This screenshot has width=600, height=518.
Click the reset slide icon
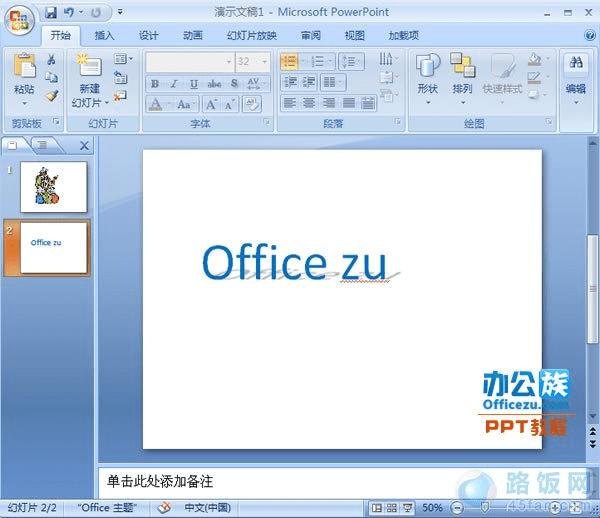point(121,77)
